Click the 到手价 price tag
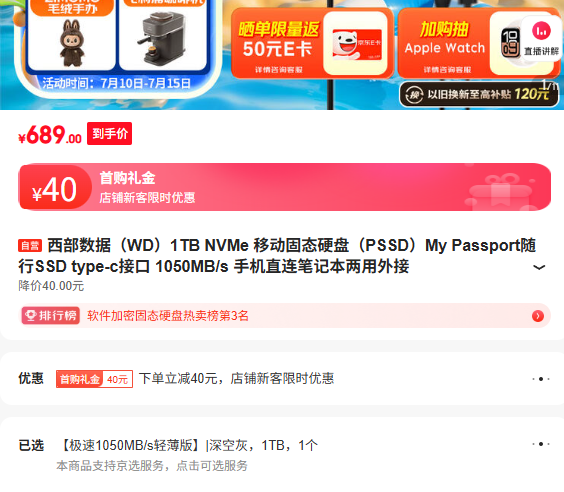The width and height of the screenshot is (564, 492). point(109,134)
